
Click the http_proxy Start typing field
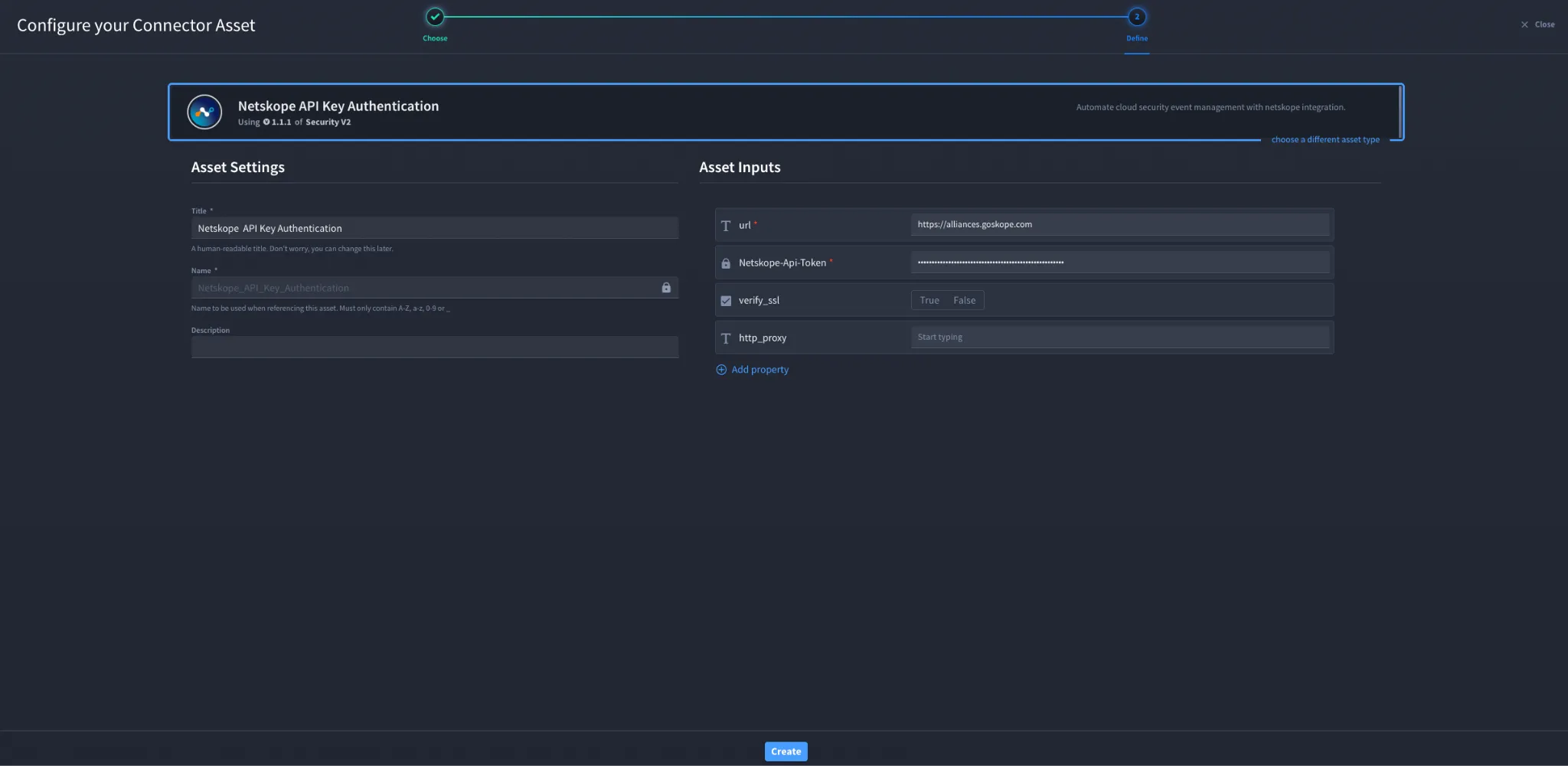(1120, 337)
